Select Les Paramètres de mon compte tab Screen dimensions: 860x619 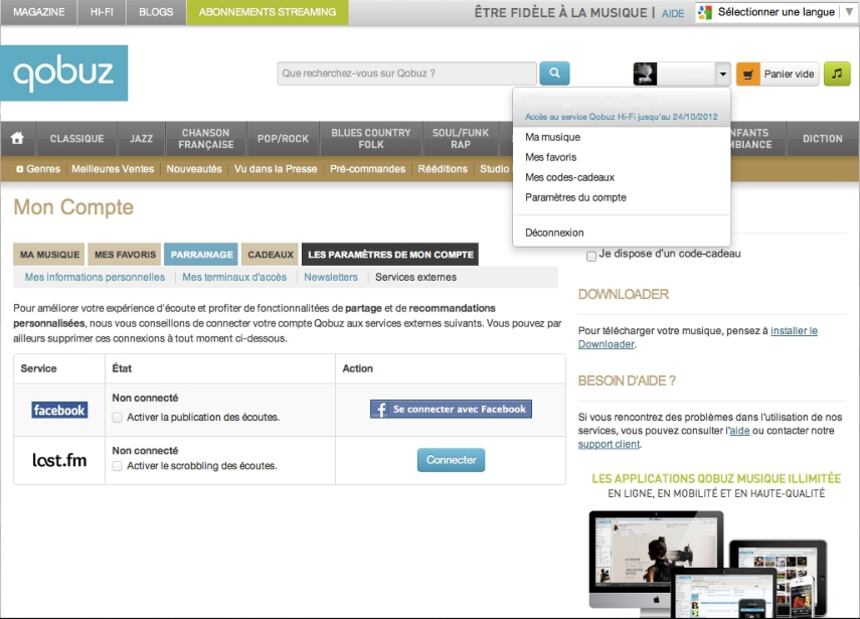(390, 254)
